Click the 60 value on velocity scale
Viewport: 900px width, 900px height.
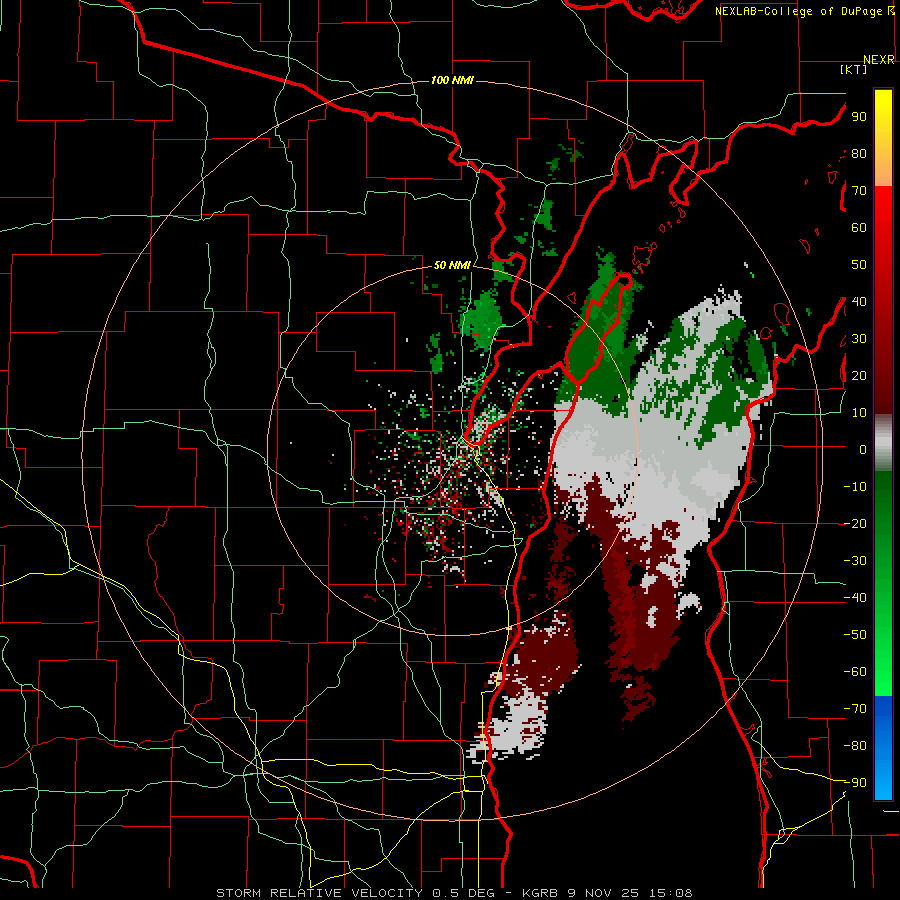point(859,227)
